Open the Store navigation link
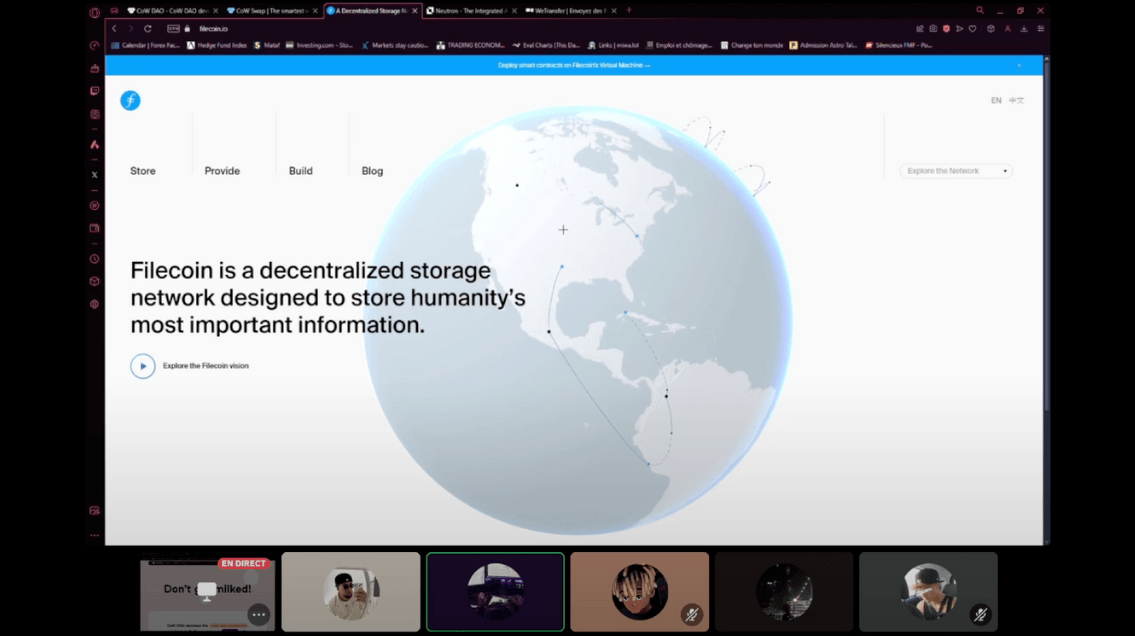 coord(143,171)
